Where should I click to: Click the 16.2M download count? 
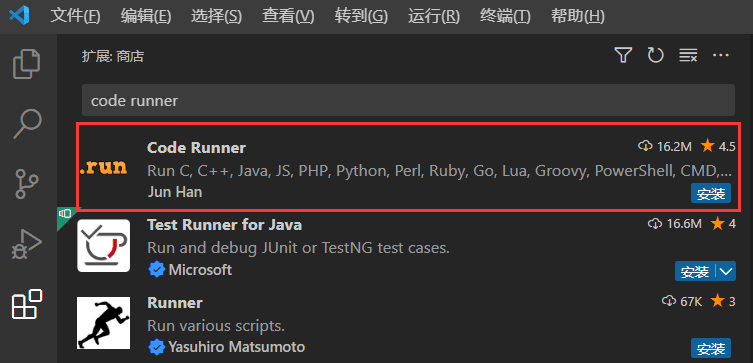tap(674, 146)
